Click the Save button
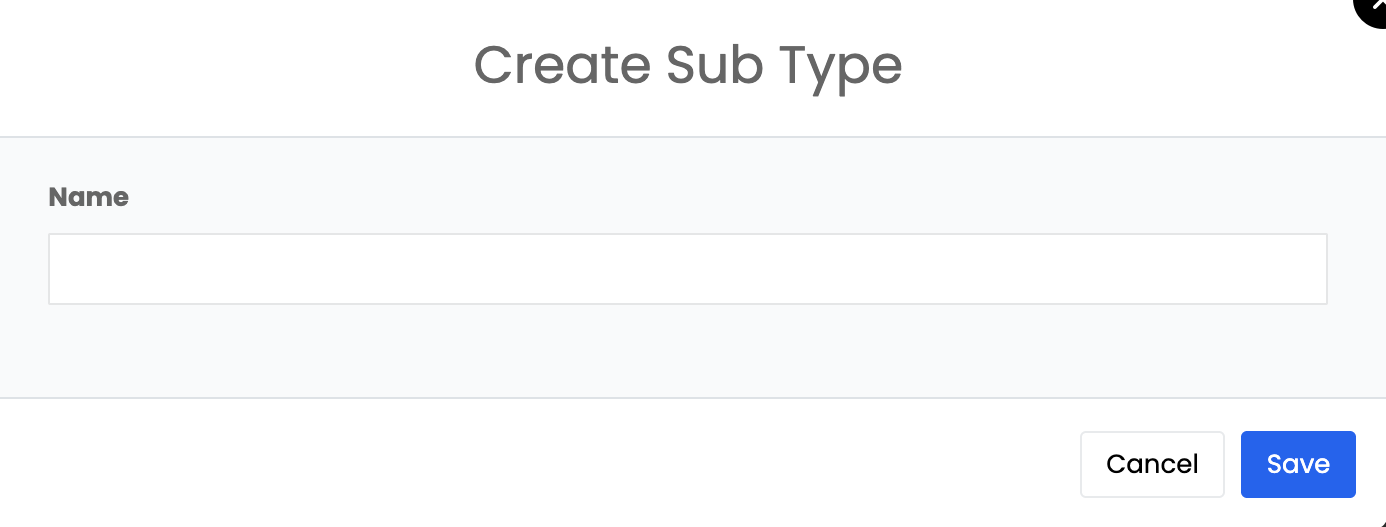Screen dimensions: 1386x527 click(x=1297, y=464)
